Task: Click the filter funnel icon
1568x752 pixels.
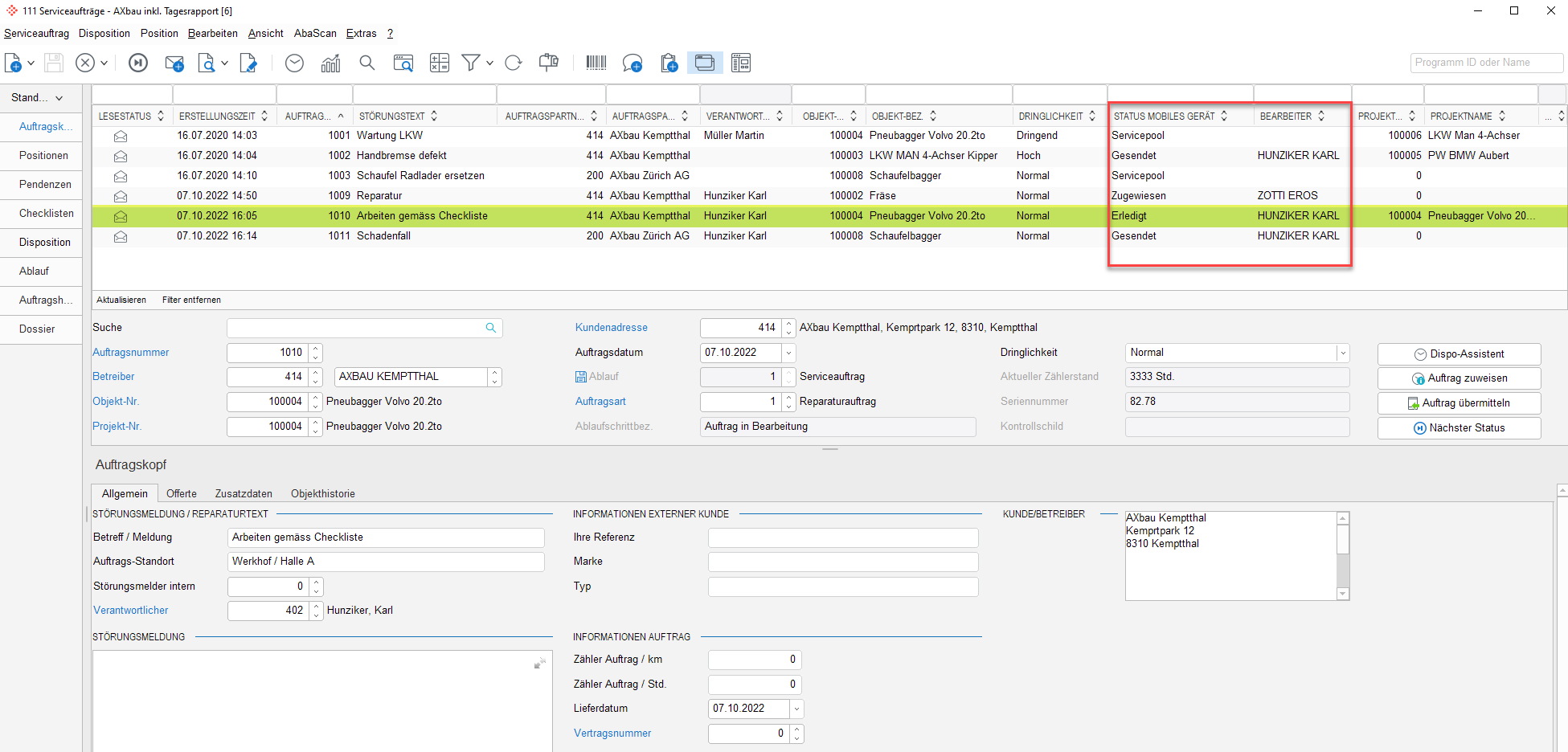Action: pos(471,63)
